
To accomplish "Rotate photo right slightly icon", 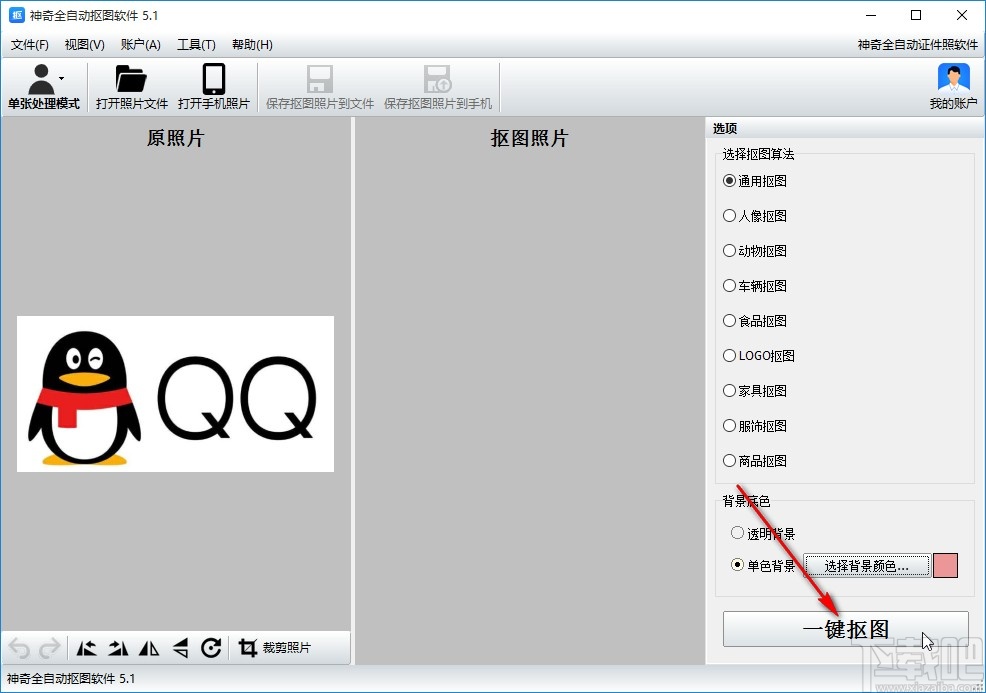I will pos(118,648).
